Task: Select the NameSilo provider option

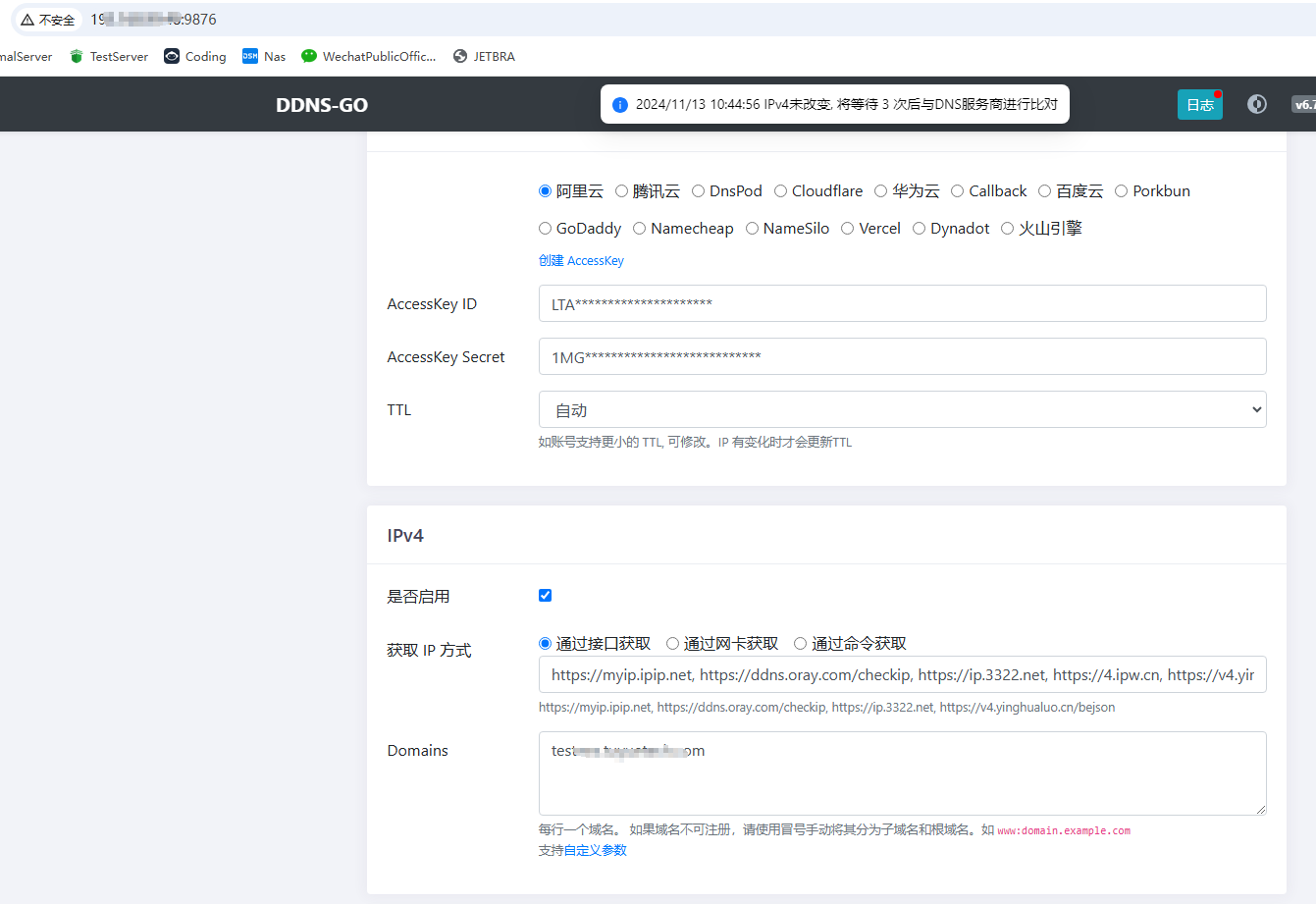Action: [752, 229]
